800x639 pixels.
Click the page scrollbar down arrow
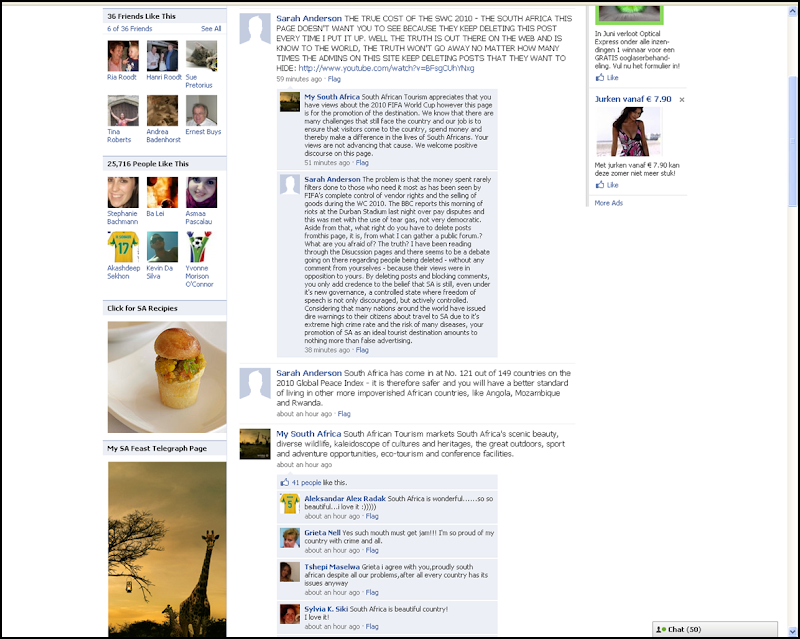(x=792, y=631)
